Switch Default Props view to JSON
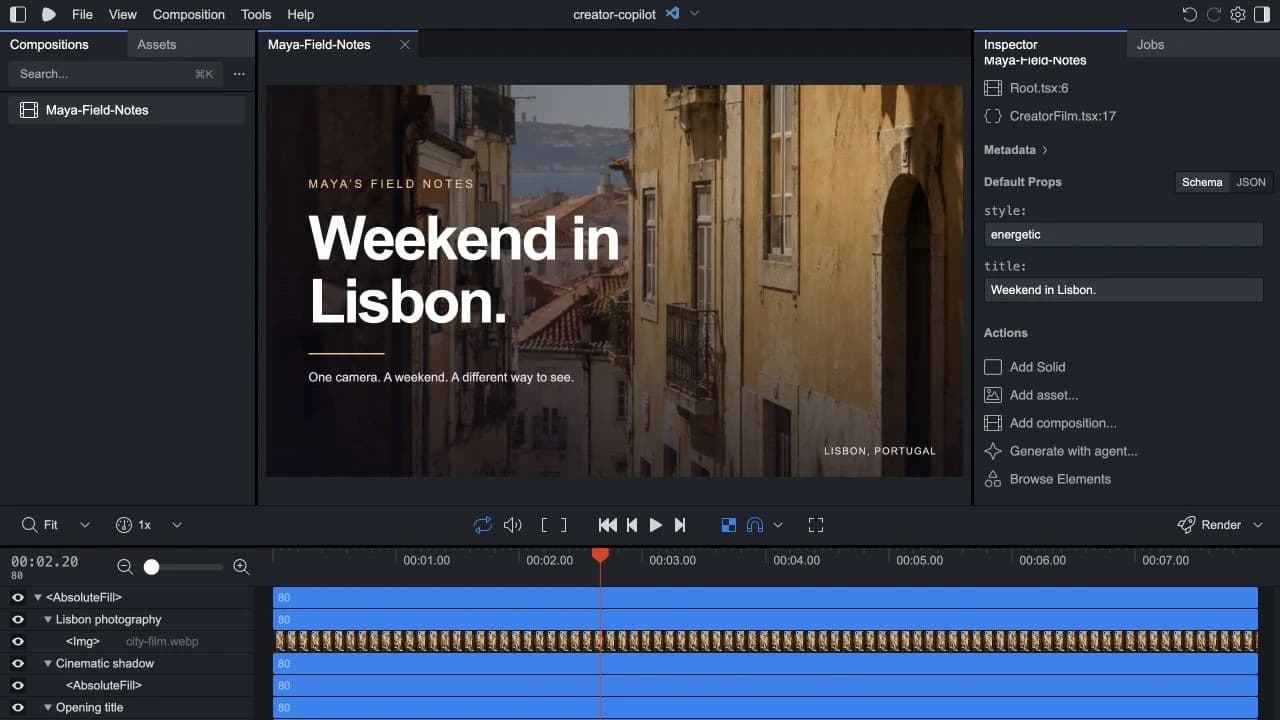 1251,182
